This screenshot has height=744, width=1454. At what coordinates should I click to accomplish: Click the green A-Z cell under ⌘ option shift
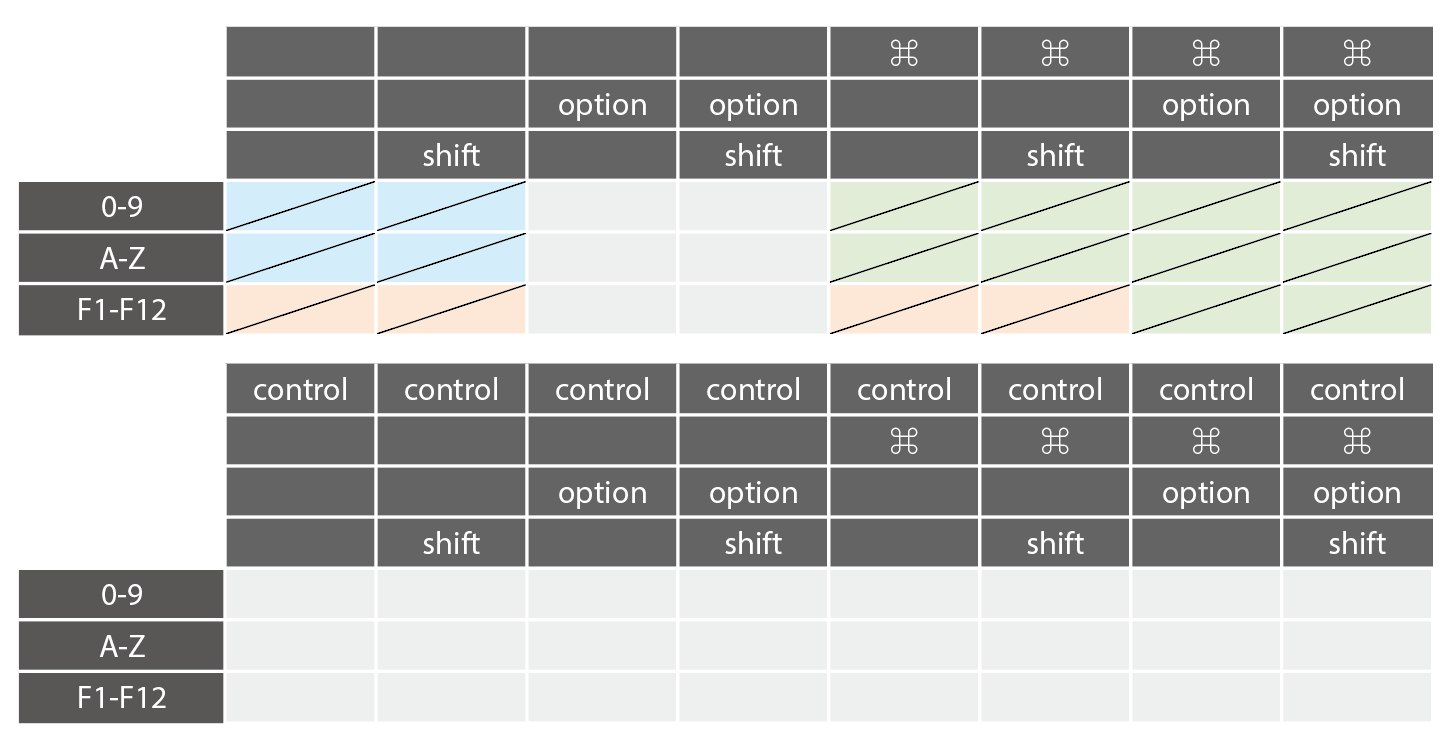(1357, 257)
